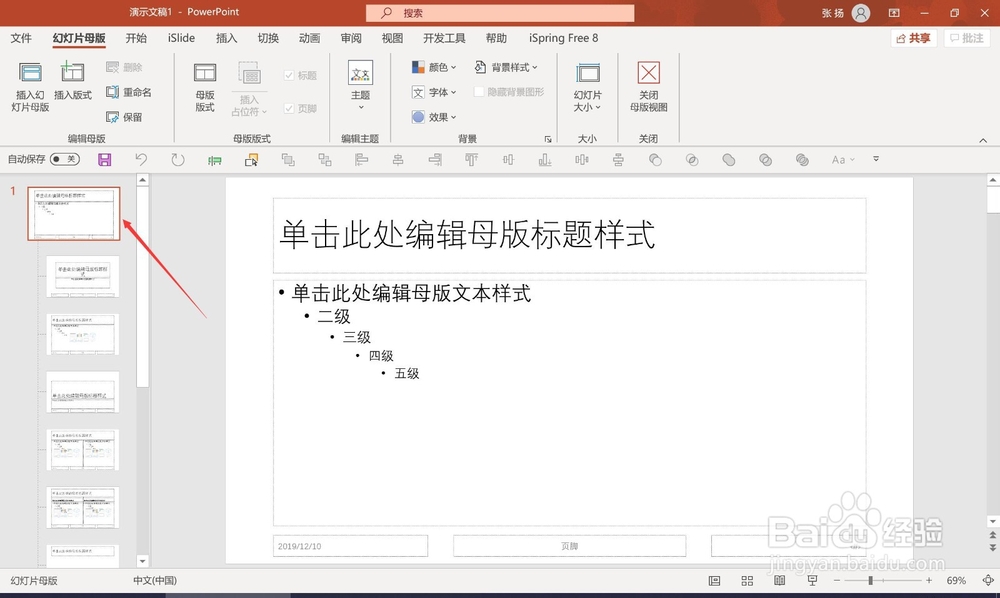The image size is (1000, 598).
Task: Switch to the iSlide tab
Action: click(x=181, y=38)
